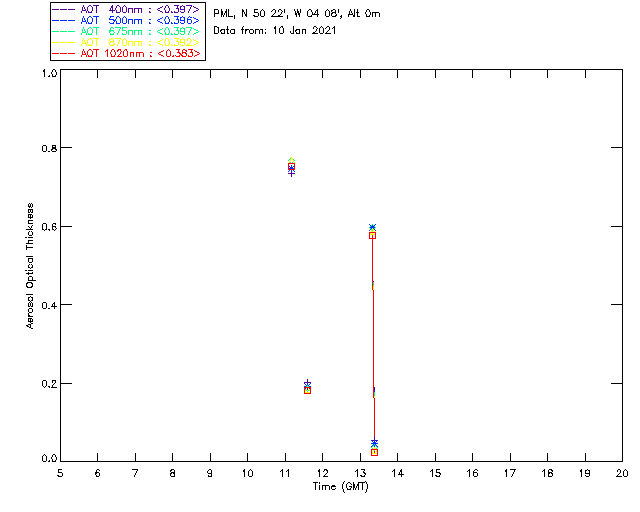
Task: Click the x-axis tick label 11
Action: tap(285, 473)
